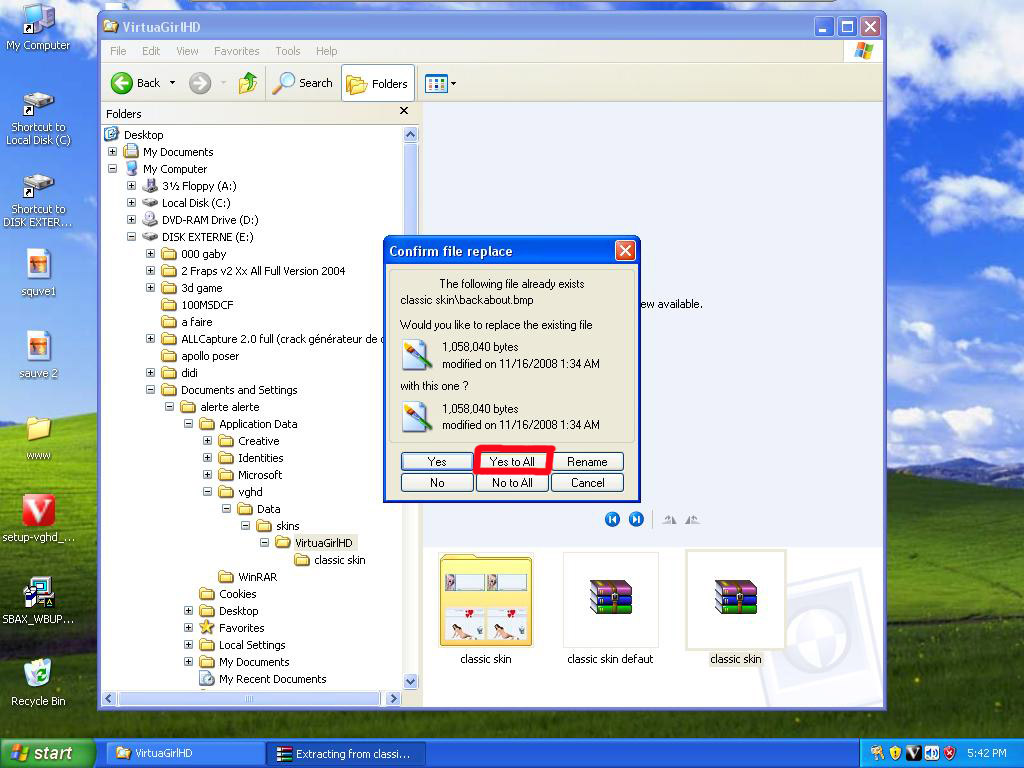Click Yes in Confirm file replace
Image resolution: width=1024 pixels, height=768 pixels.
pyautogui.click(x=437, y=461)
